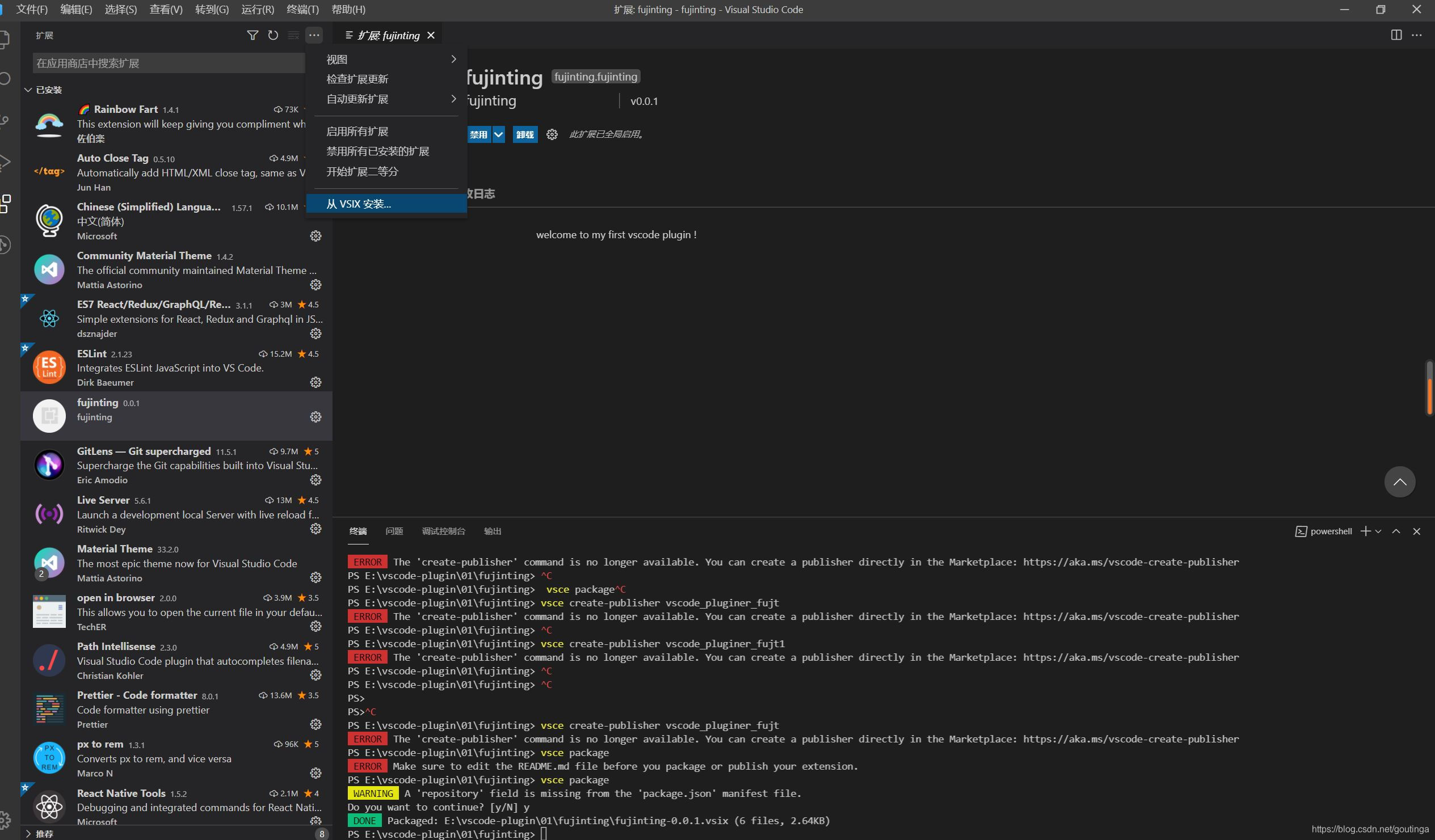The width and height of the screenshot is (1435, 840).
Task: Choose 启用所有扩展 menu entry
Action: pos(386,132)
